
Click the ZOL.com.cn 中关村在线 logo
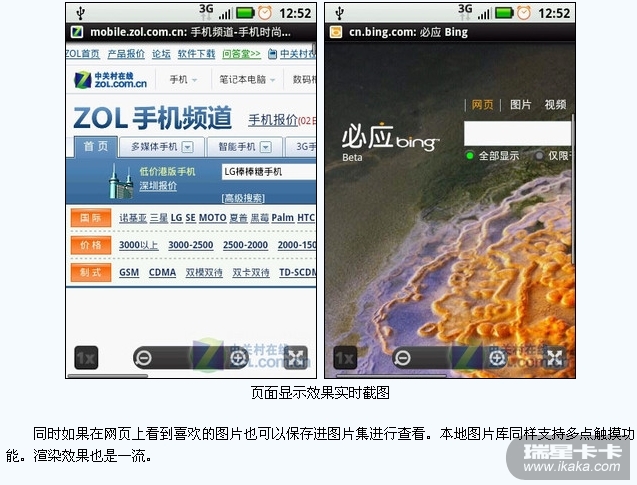click(110, 80)
